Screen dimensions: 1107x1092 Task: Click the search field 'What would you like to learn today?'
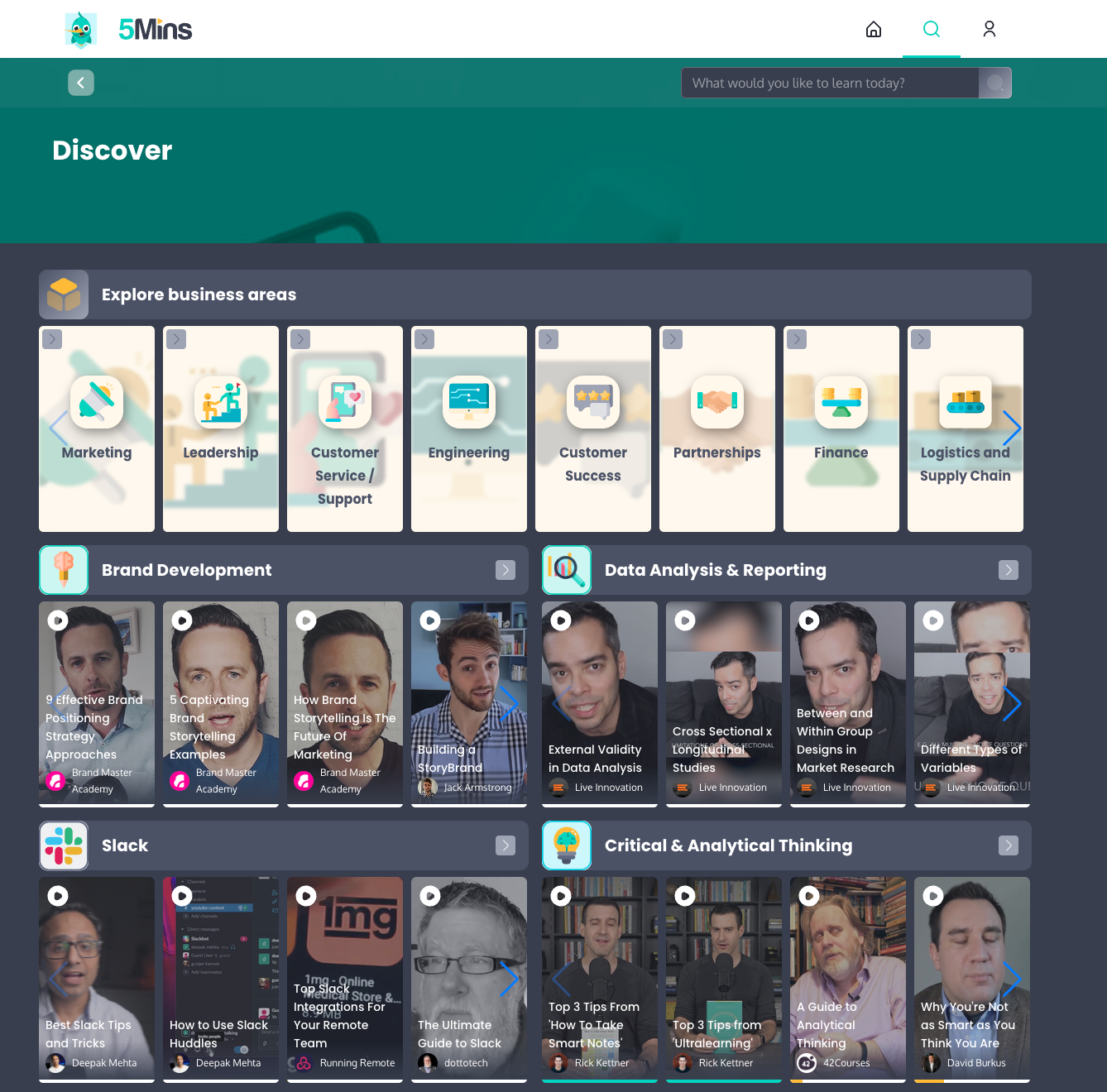pyautogui.click(x=830, y=83)
